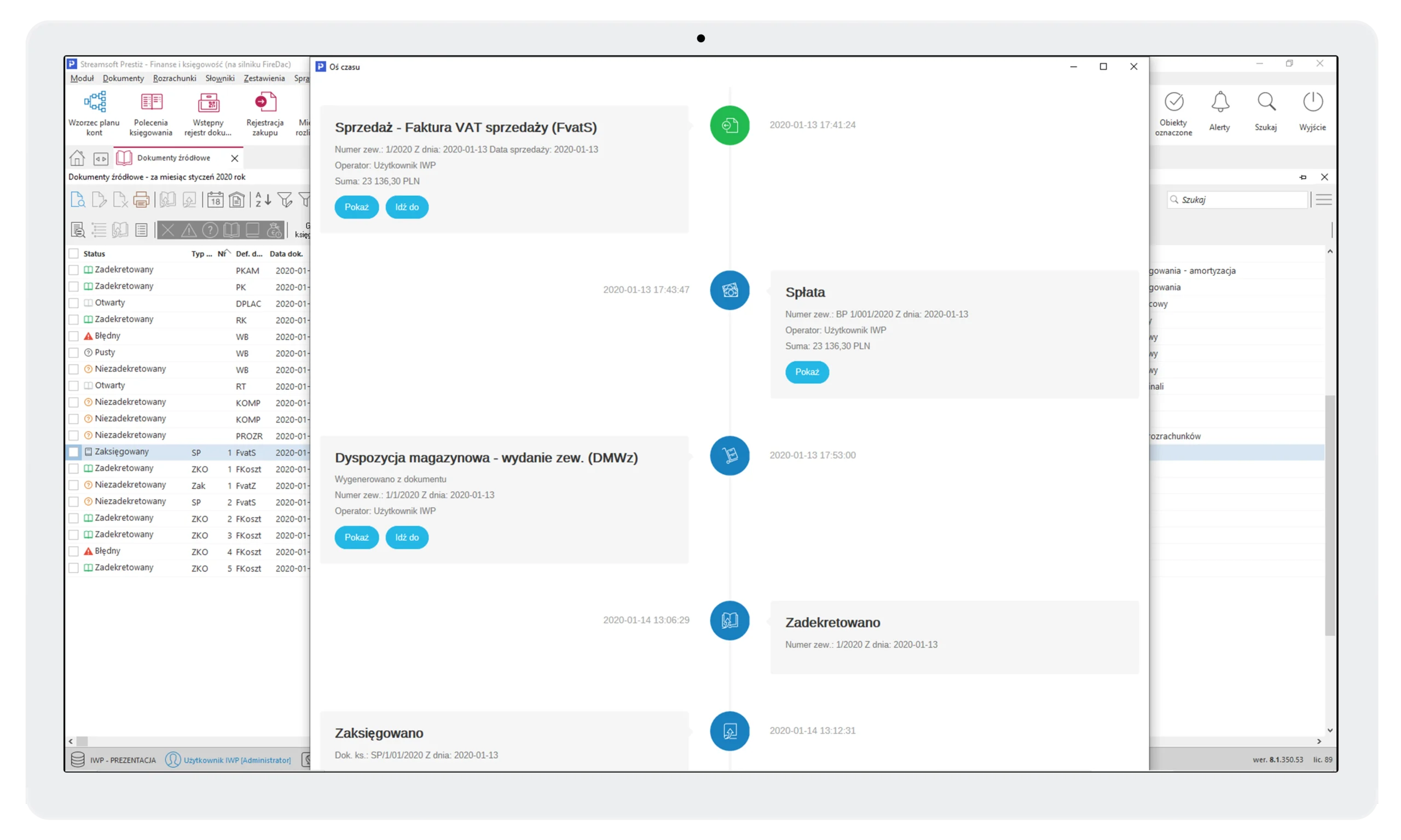Click the filter funnel with pencil icon
The width and height of the screenshot is (1401, 840).
tap(285, 199)
